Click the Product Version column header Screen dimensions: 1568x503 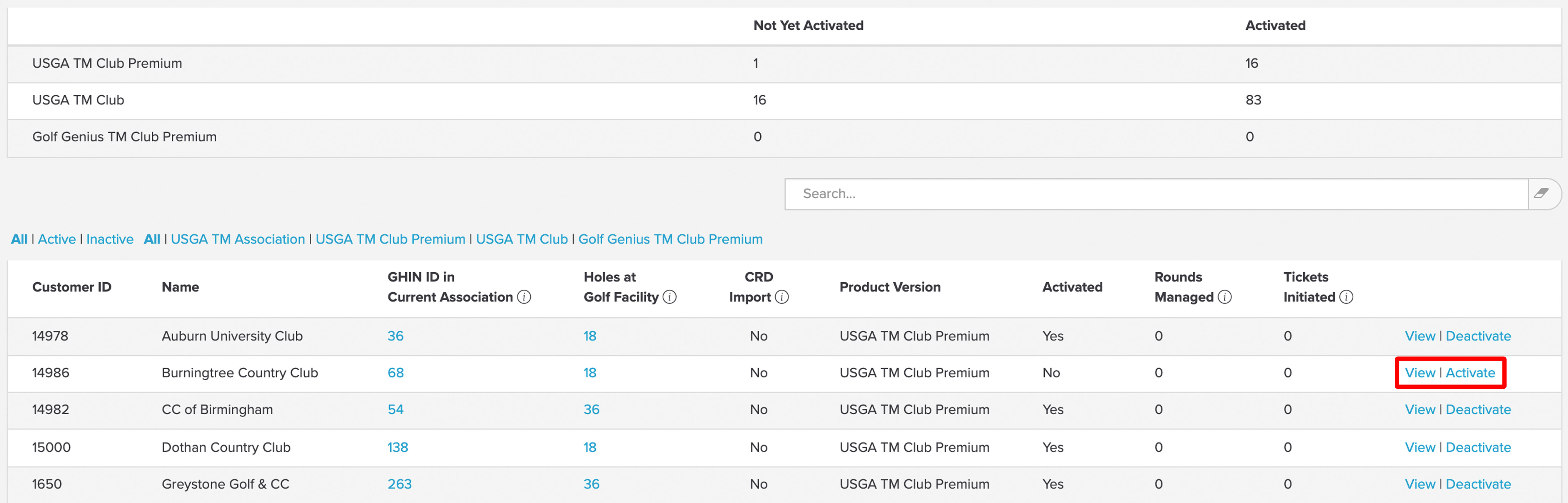point(890,287)
